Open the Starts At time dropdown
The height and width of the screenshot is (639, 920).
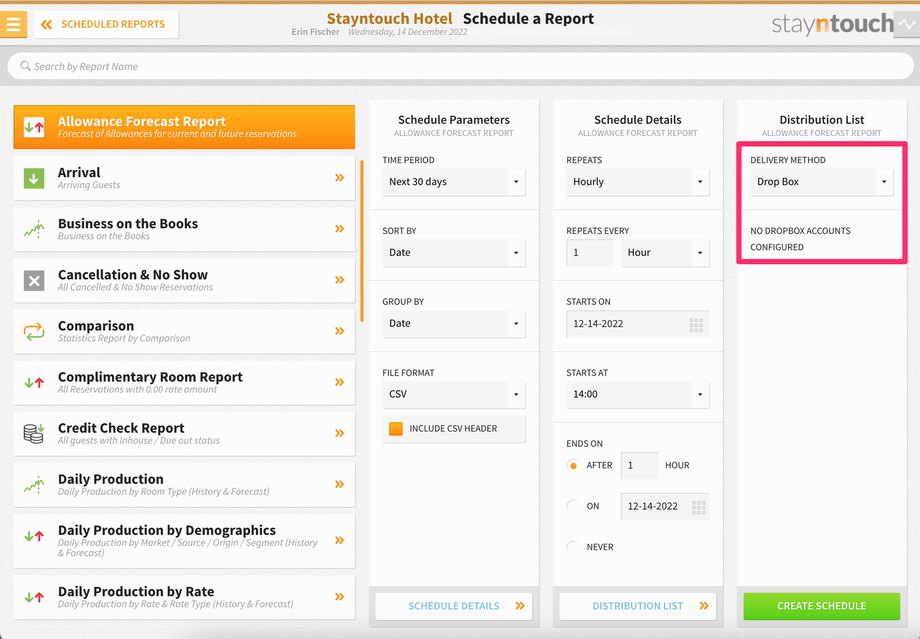pos(638,394)
